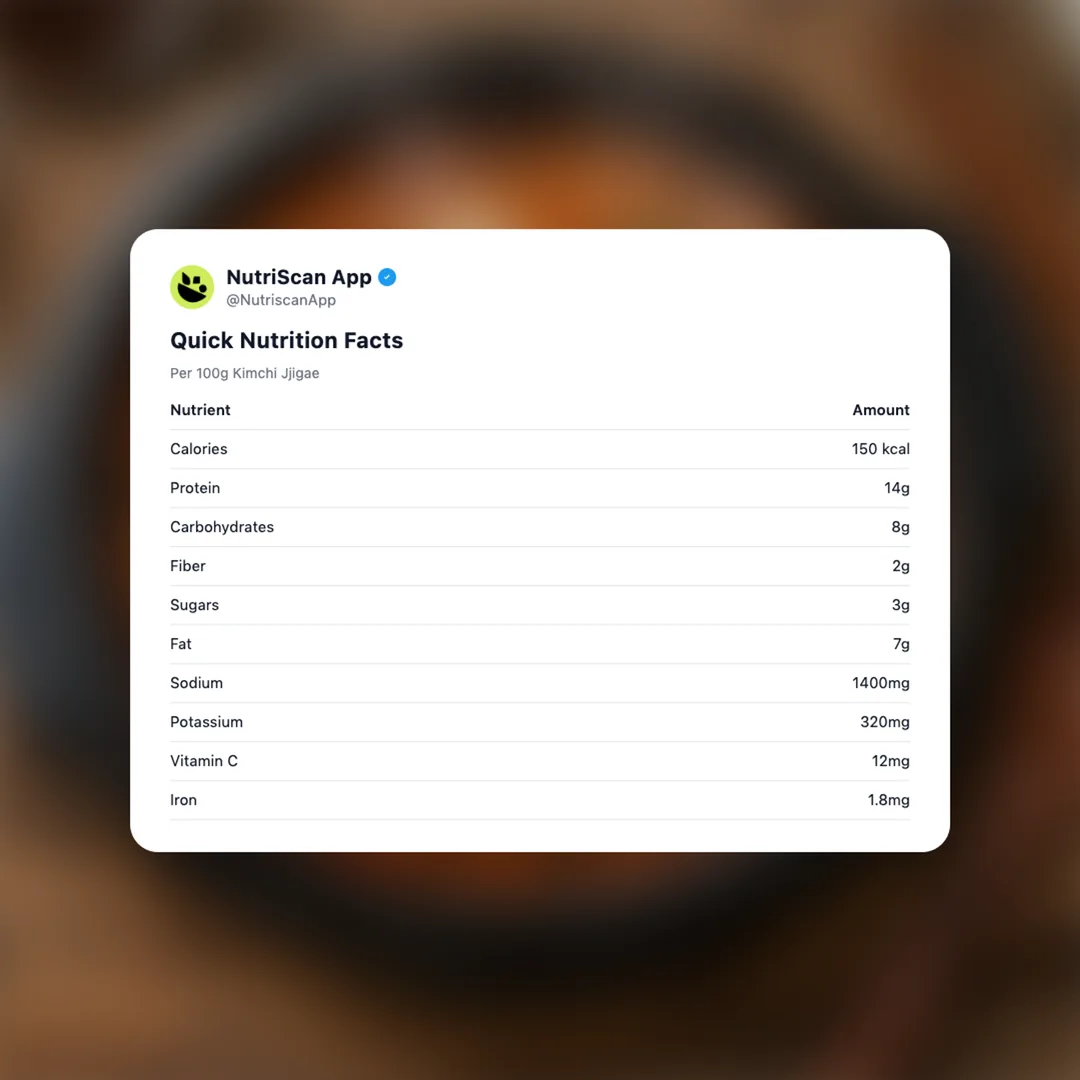
Task: Click the @NutriscanApp handle
Action: coord(281,300)
